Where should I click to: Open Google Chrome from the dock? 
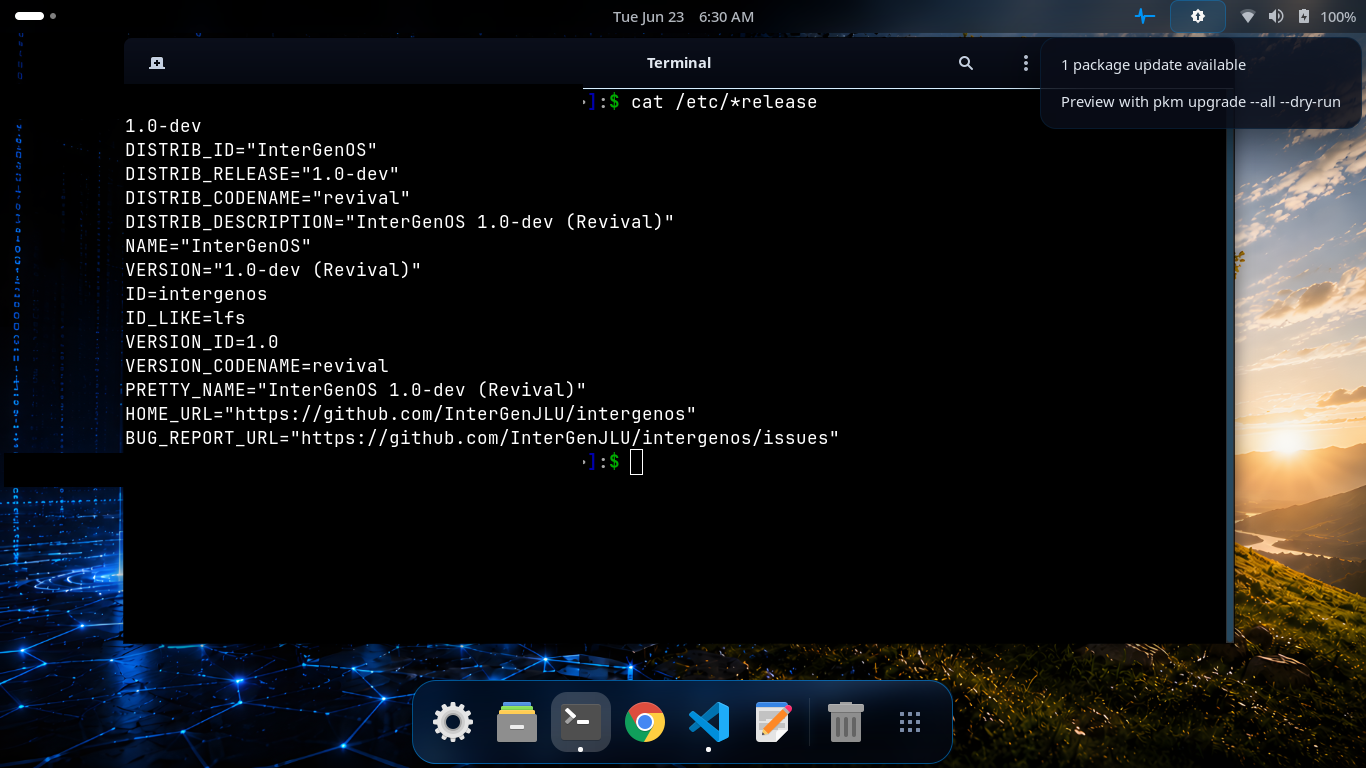coord(645,722)
